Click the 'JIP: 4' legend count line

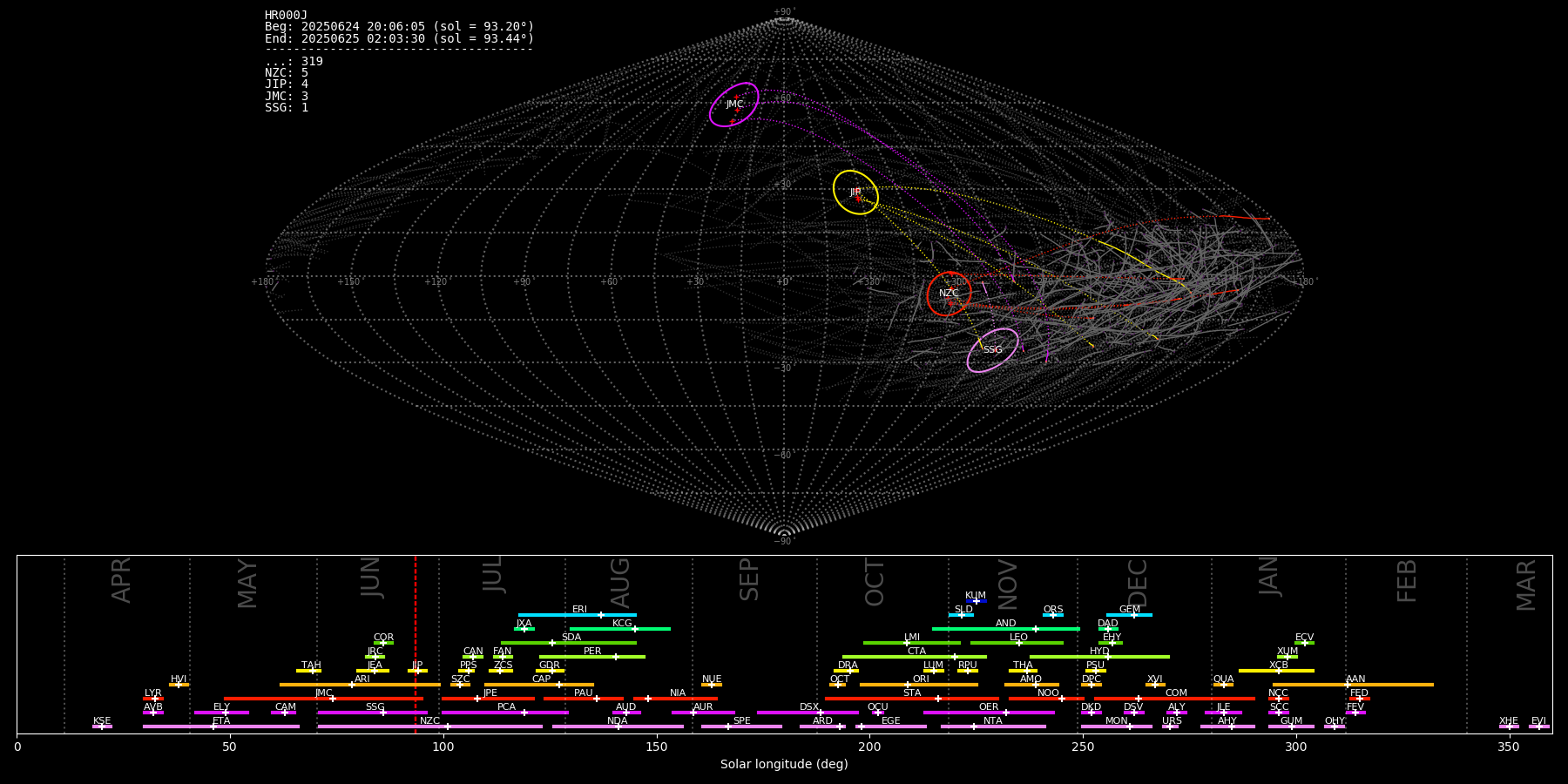pyautogui.click(x=287, y=84)
